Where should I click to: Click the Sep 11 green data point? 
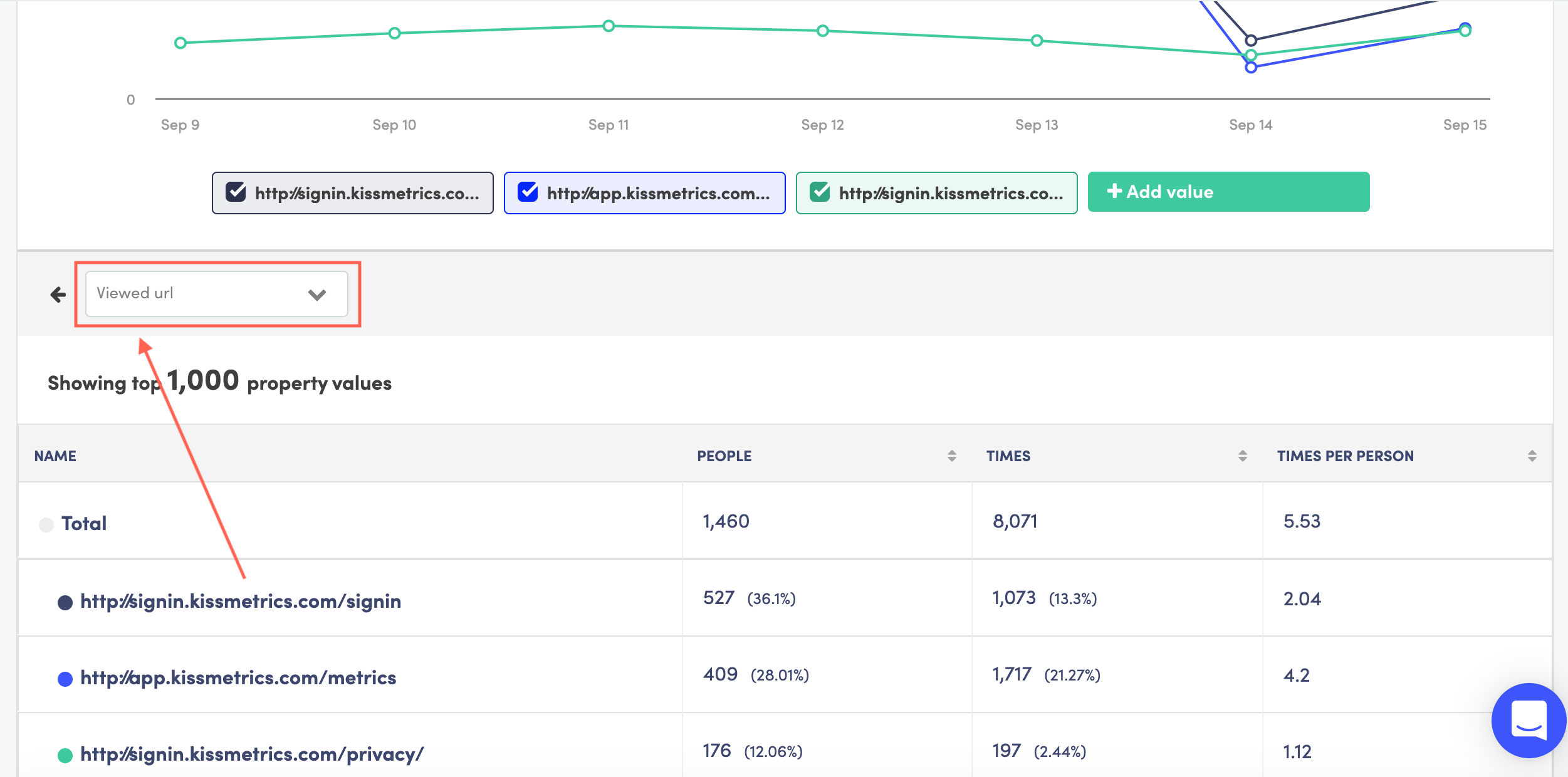609,26
